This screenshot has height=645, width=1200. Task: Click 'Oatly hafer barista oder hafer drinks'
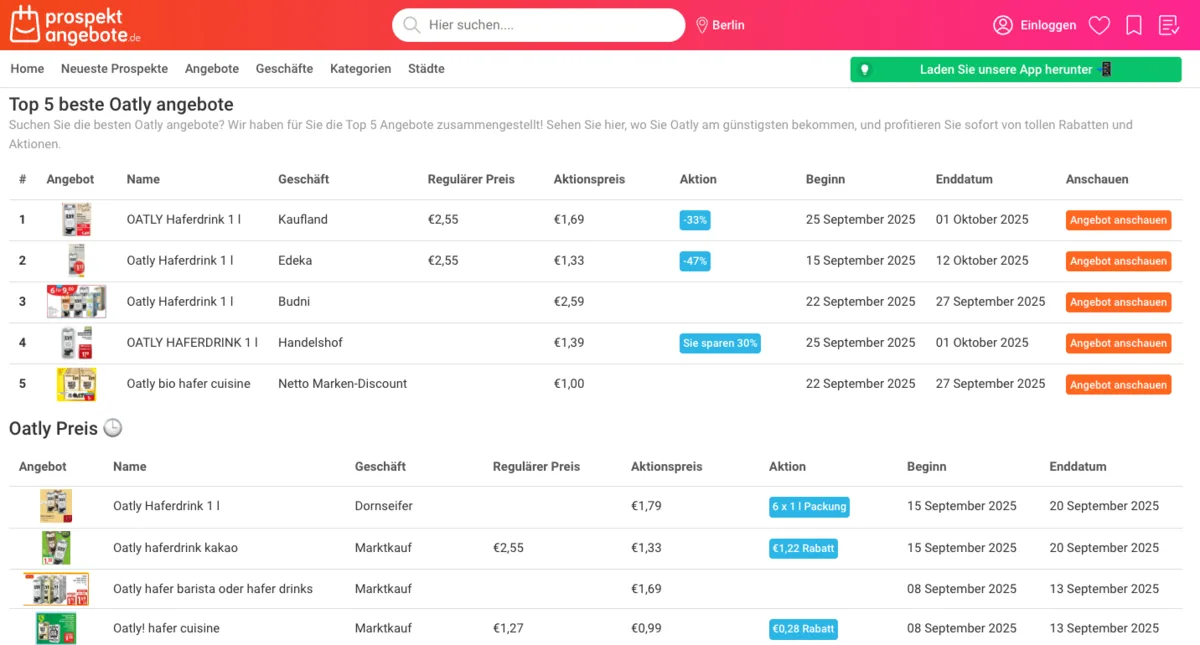213,589
